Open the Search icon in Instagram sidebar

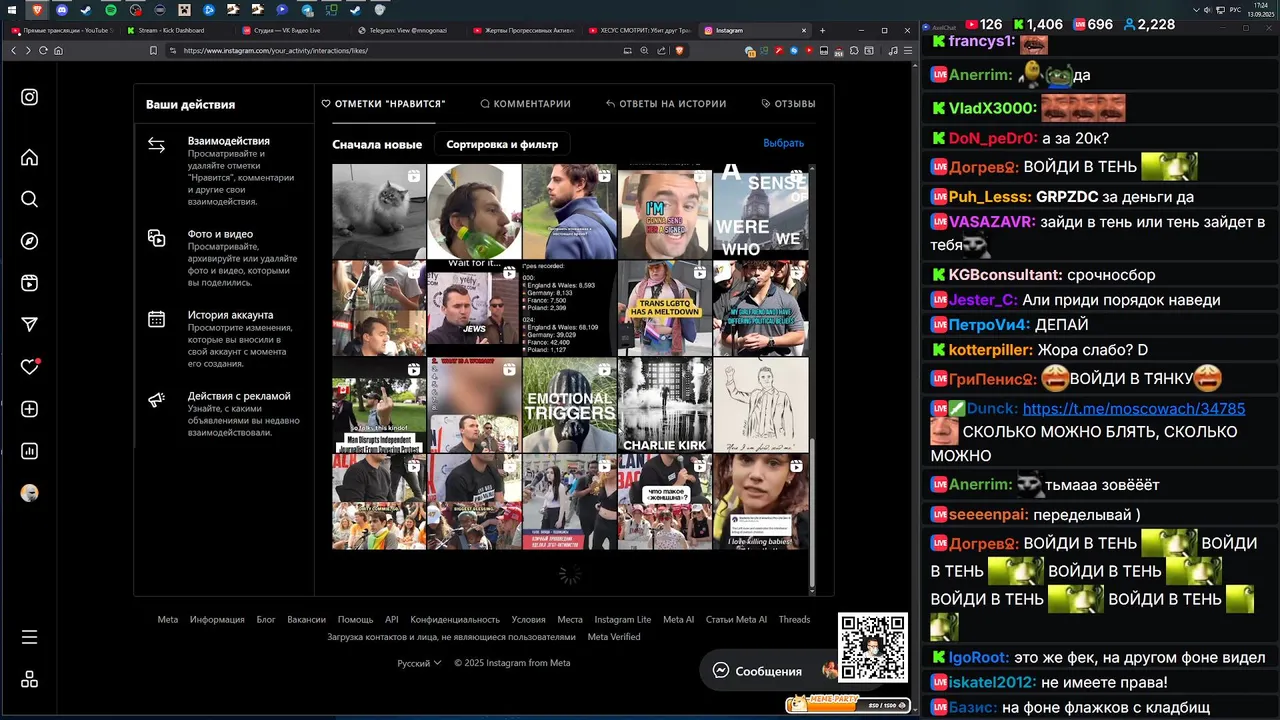(30, 199)
